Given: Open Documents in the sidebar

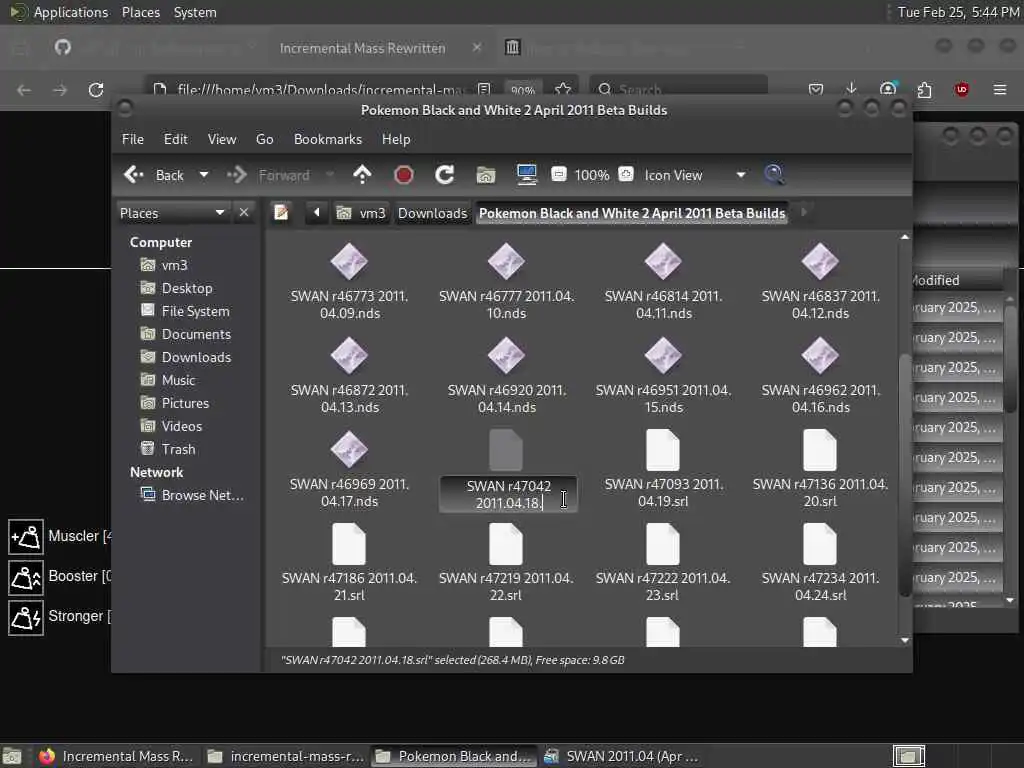Looking at the screenshot, I should (195, 334).
